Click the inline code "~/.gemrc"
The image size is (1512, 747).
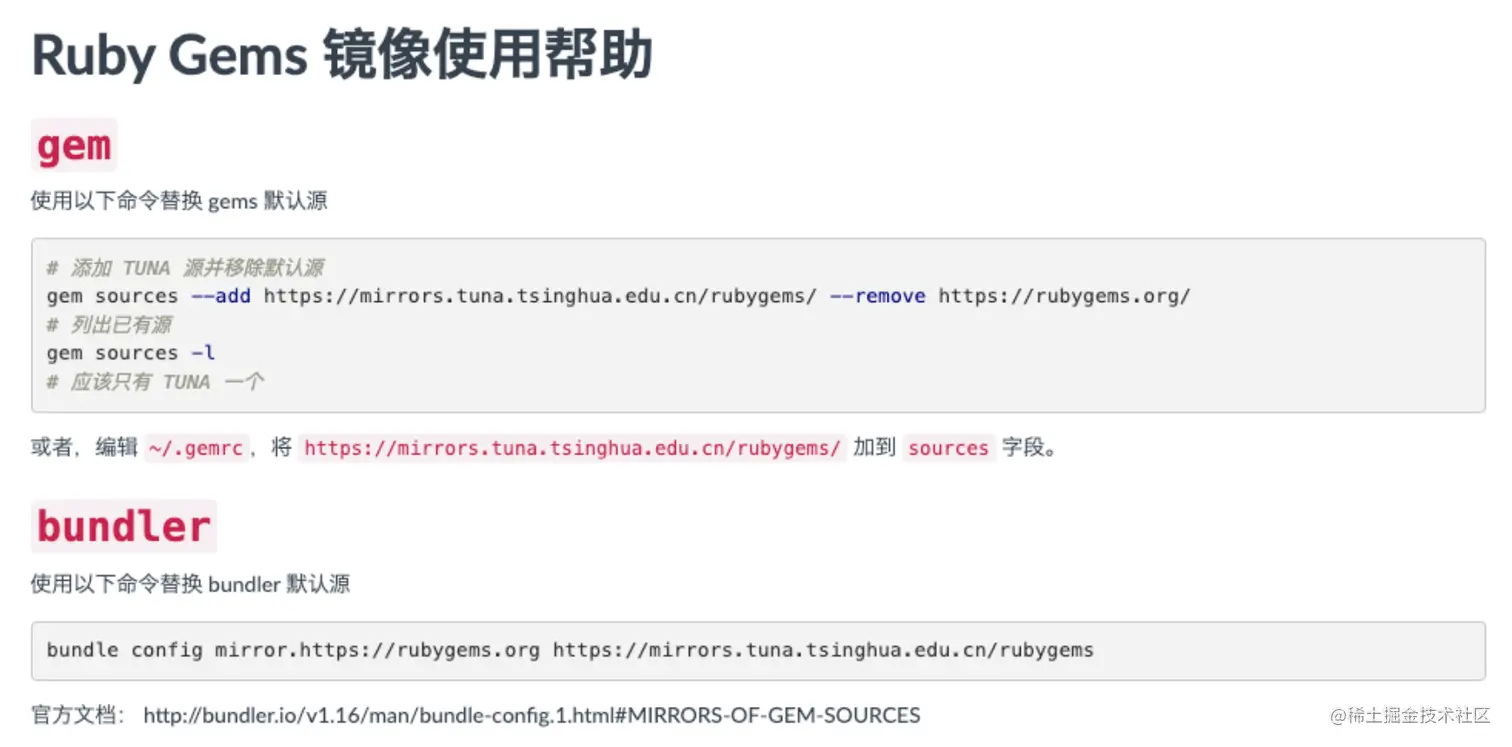(196, 448)
